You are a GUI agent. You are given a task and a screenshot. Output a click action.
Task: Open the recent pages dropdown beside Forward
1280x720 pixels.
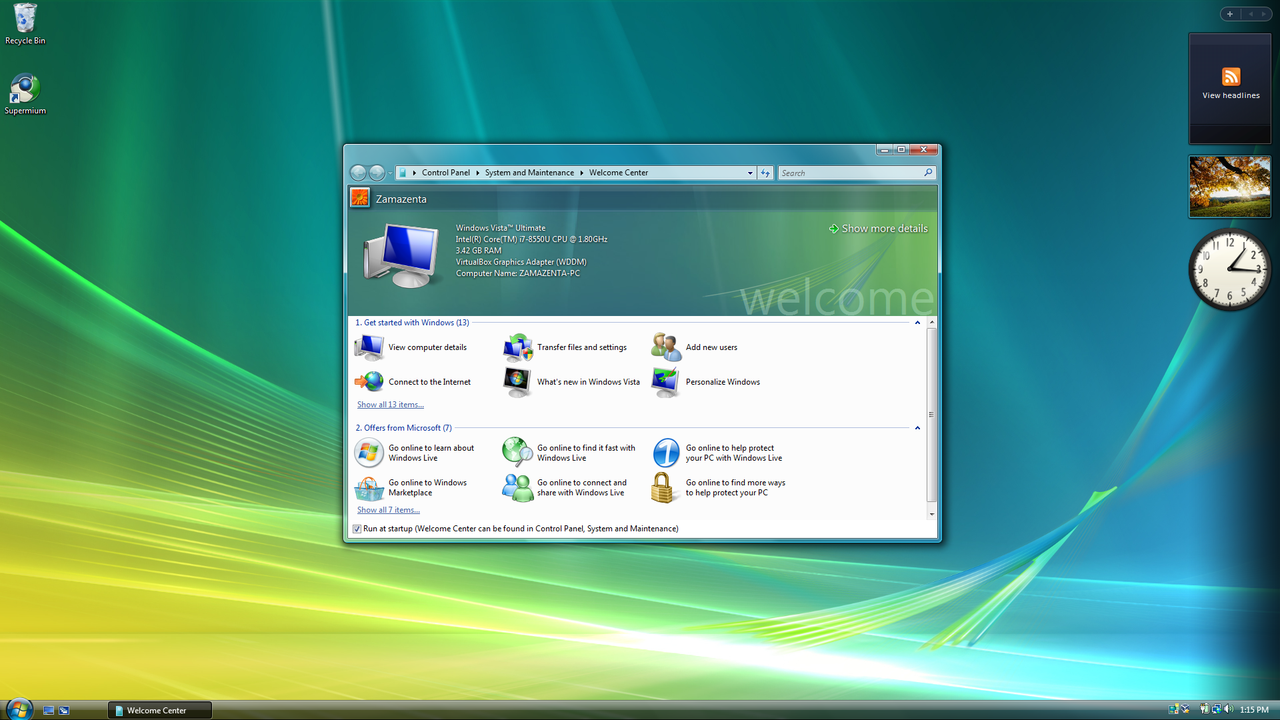[390, 173]
